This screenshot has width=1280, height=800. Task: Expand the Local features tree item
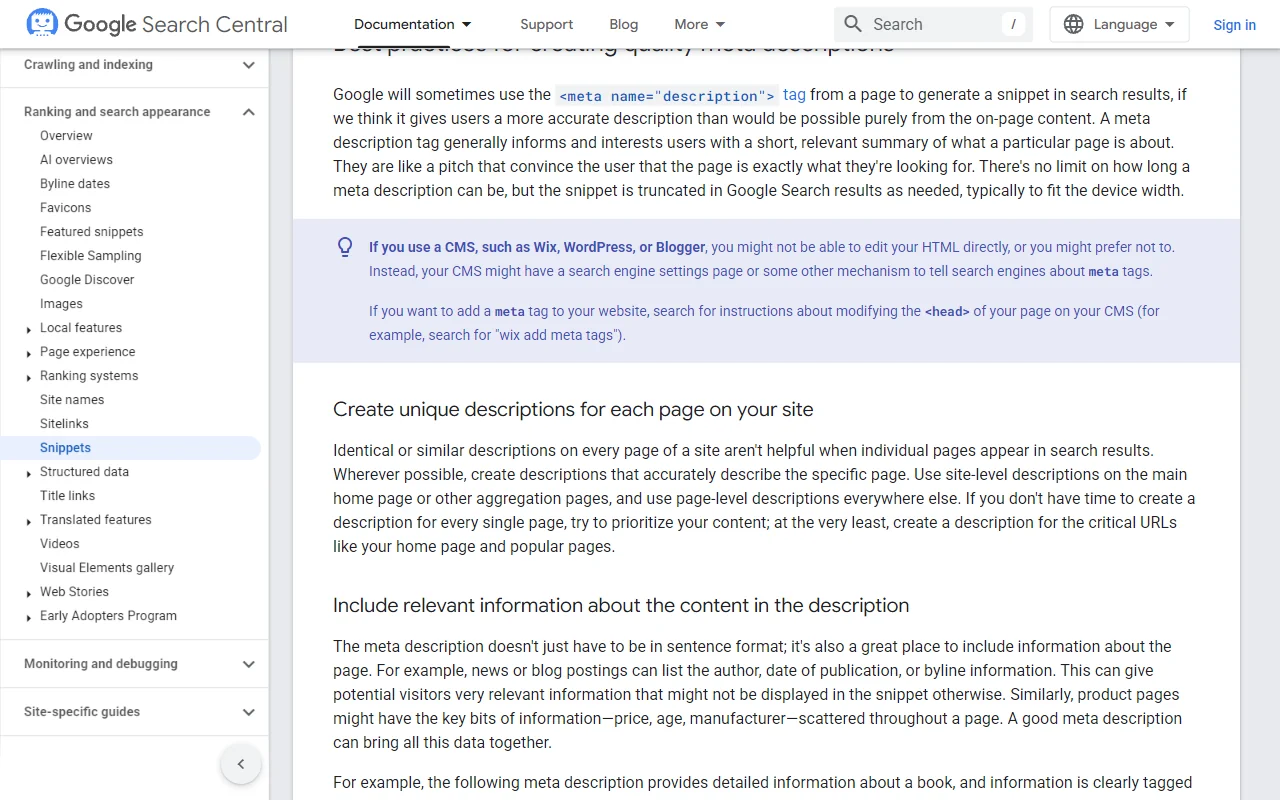tap(29, 329)
